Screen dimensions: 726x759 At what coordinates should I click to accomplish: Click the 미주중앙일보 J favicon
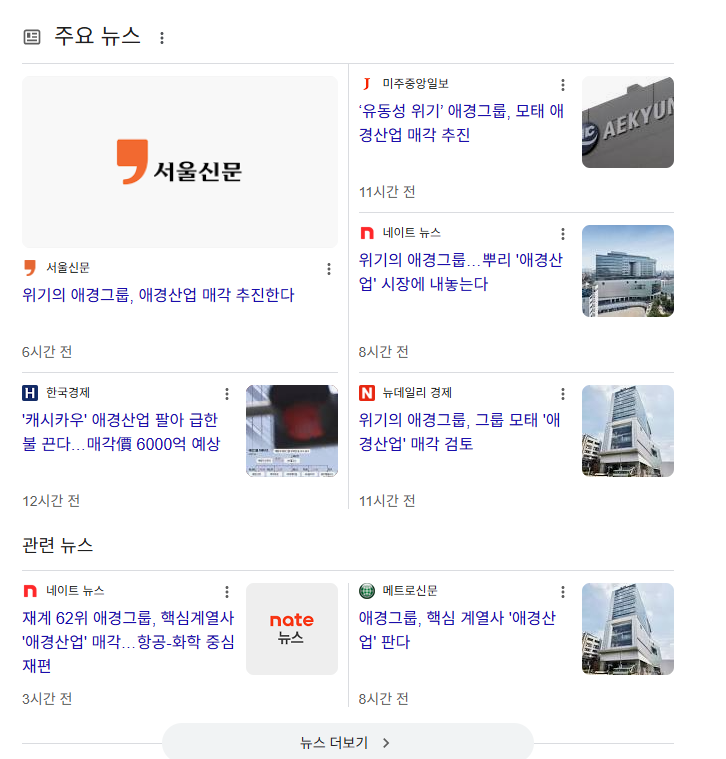click(x=367, y=84)
